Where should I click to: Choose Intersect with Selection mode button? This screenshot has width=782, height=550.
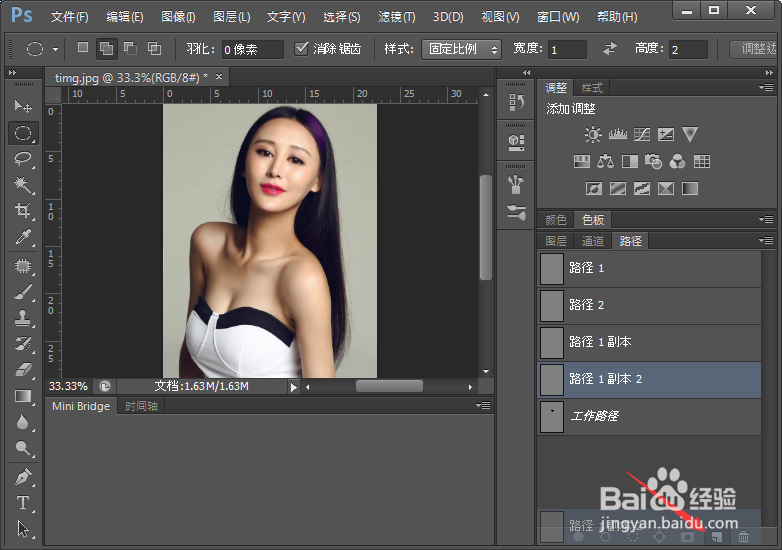(x=155, y=48)
